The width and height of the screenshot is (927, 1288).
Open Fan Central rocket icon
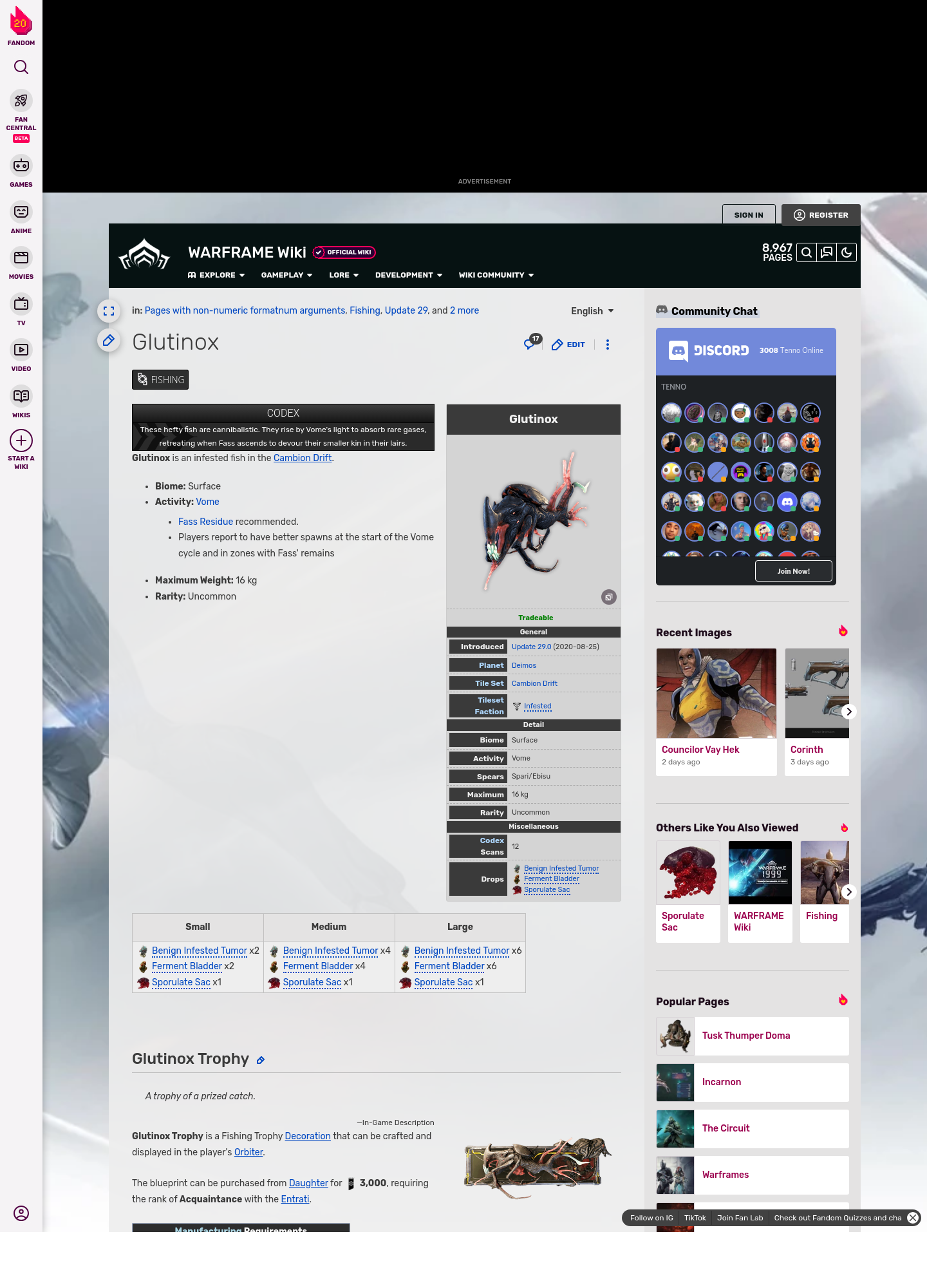[x=21, y=101]
